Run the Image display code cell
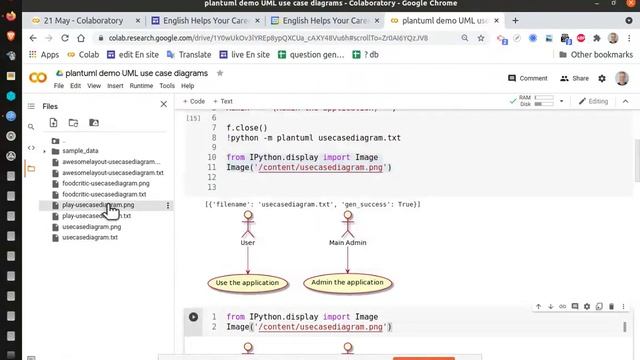 [193, 317]
